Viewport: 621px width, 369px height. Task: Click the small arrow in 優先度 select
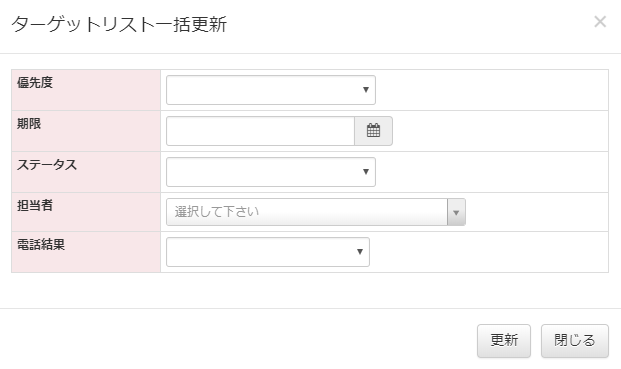click(x=366, y=90)
